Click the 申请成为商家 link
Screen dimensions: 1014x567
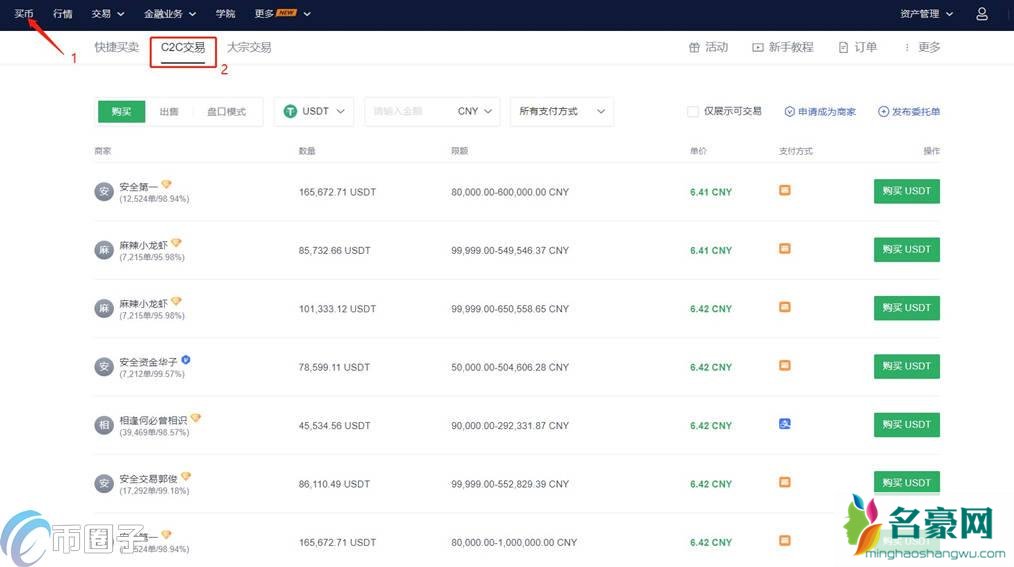(x=820, y=112)
